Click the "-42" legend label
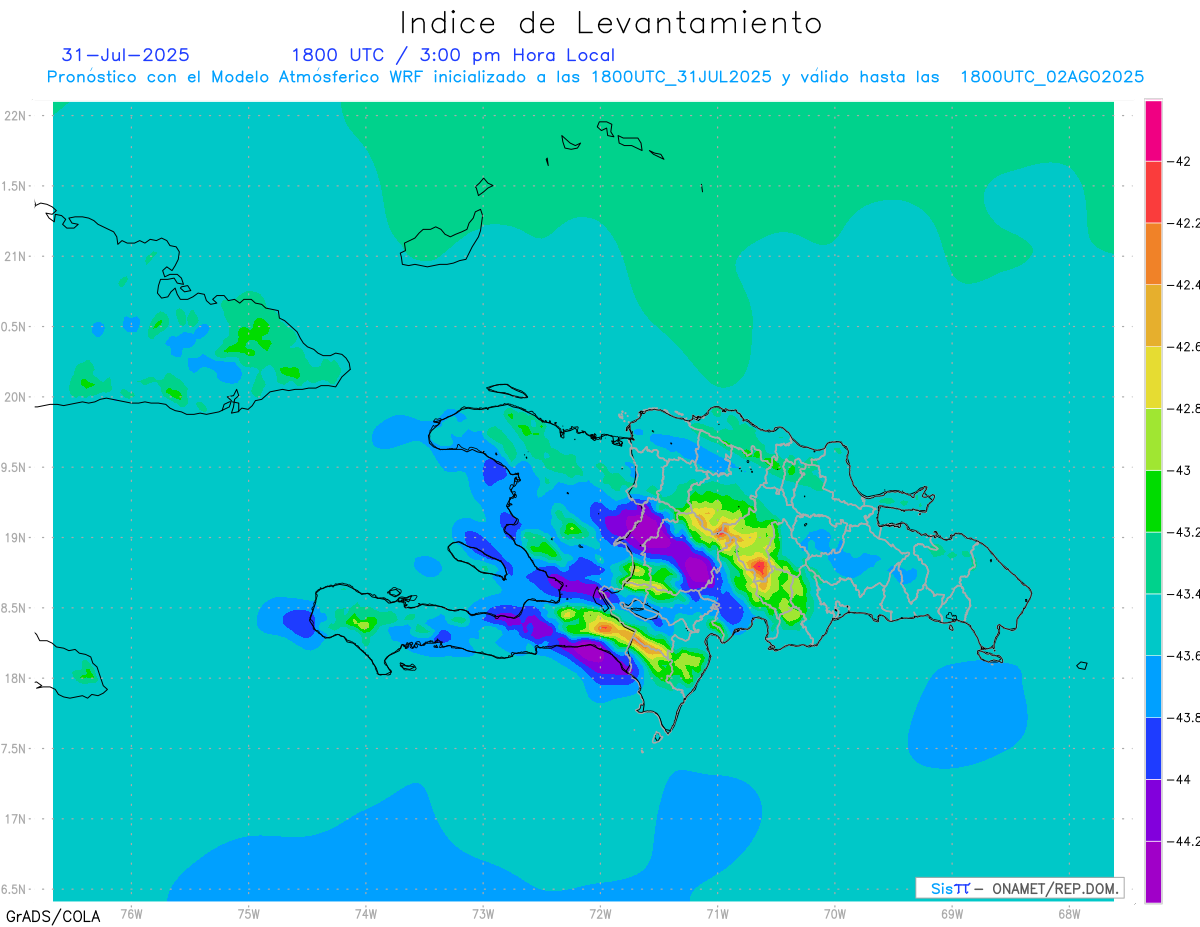1200x927 pixels. pyautogui.click(x=1181, y=161)
